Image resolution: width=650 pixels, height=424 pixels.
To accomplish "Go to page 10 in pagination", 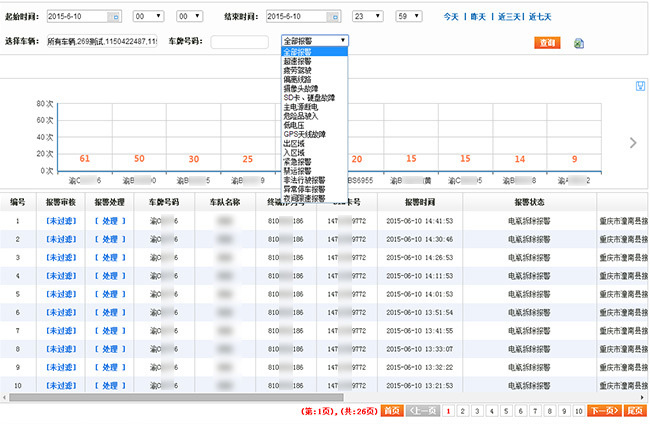I will pos(579,411).
